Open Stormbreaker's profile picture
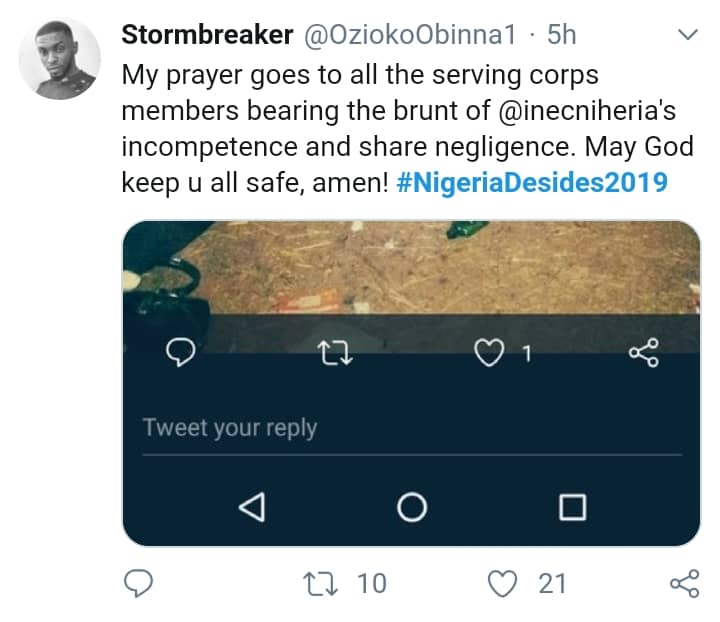 60,58
